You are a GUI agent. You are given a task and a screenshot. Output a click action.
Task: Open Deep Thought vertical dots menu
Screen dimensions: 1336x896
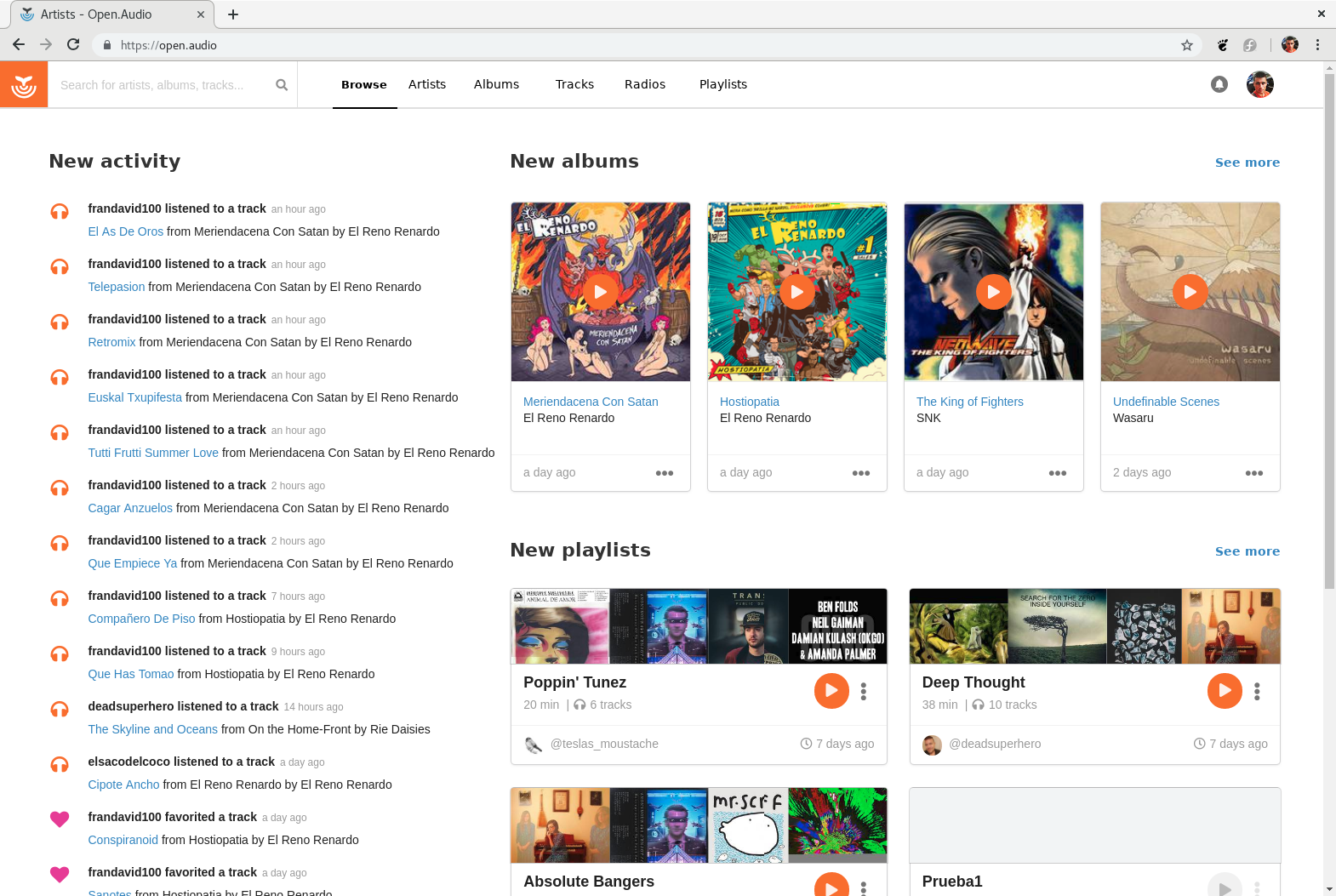[x=1257, y=692]
